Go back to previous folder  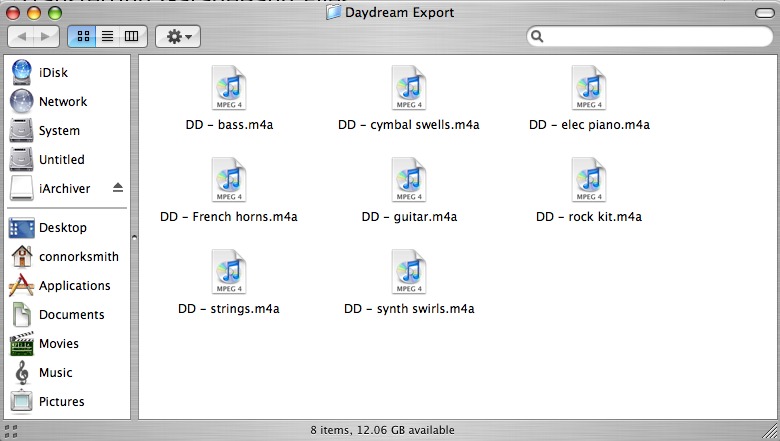21,36
